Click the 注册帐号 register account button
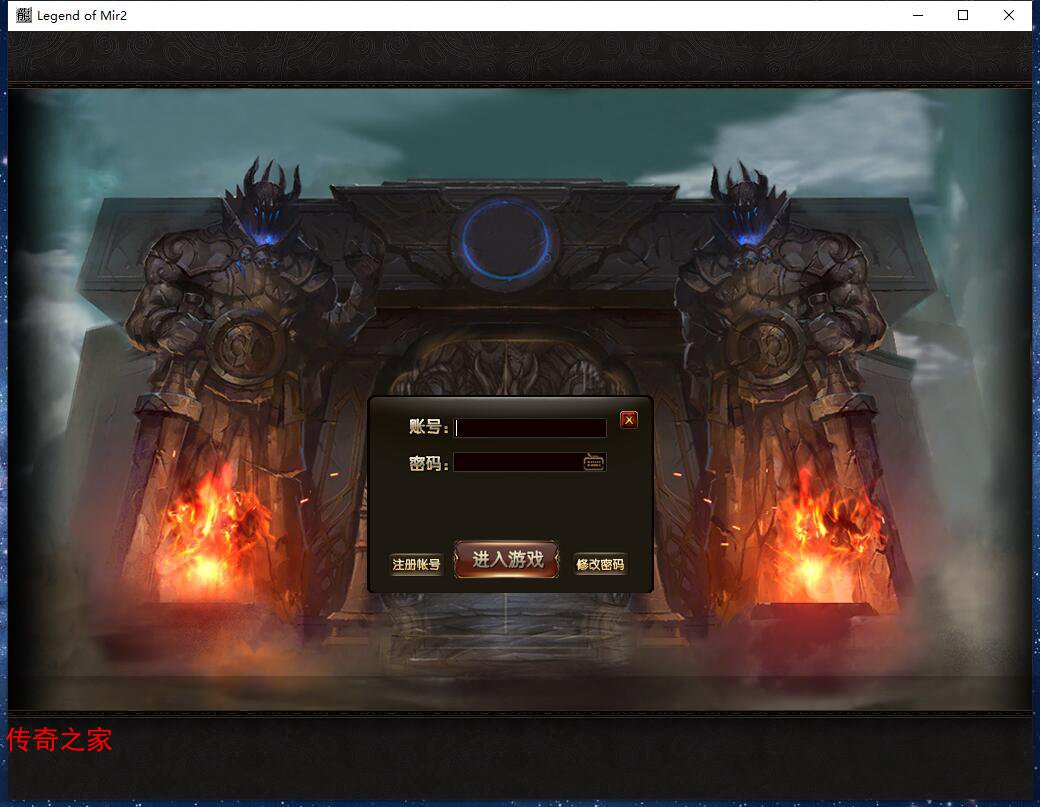 [x=416, y=564]
